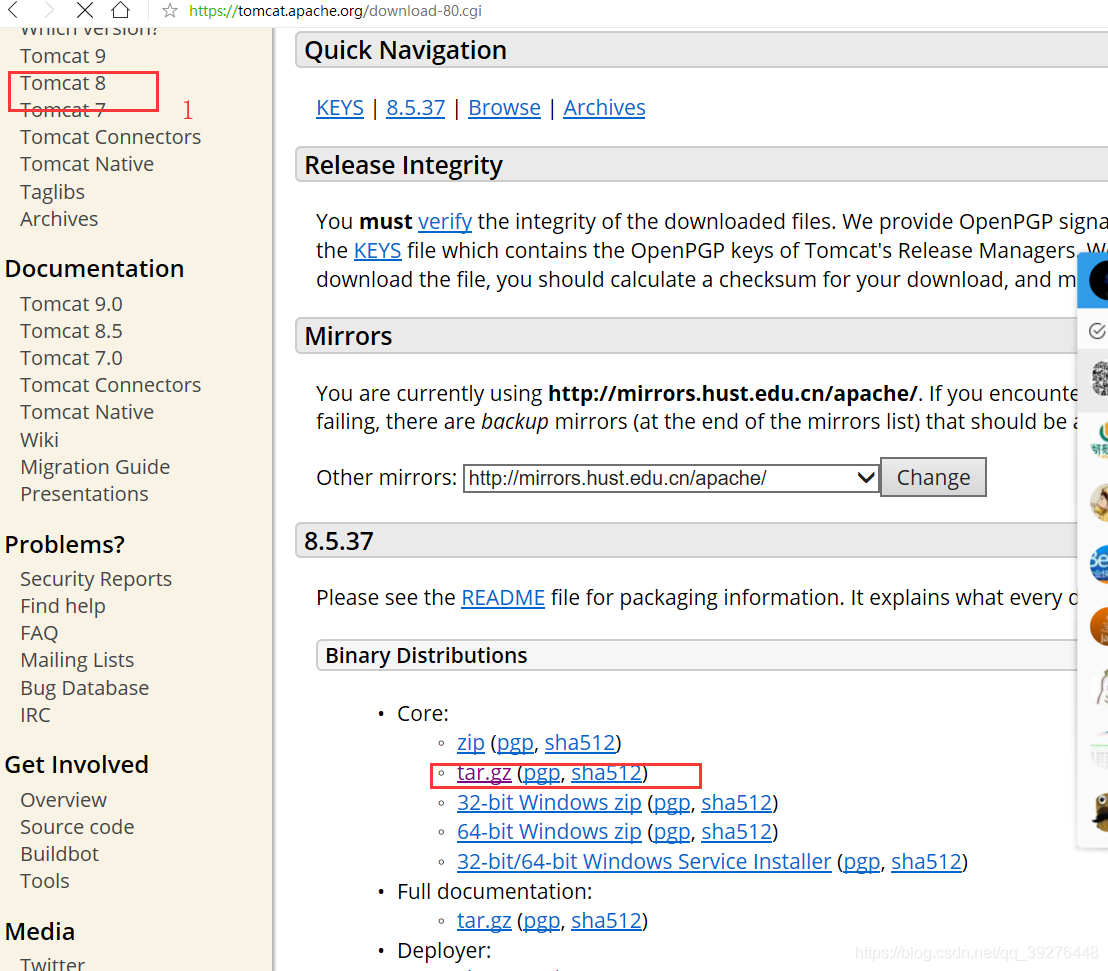Open sha512 checksum for Core zip
Viewport: 1108px width, 971px height.
(580, 743)
